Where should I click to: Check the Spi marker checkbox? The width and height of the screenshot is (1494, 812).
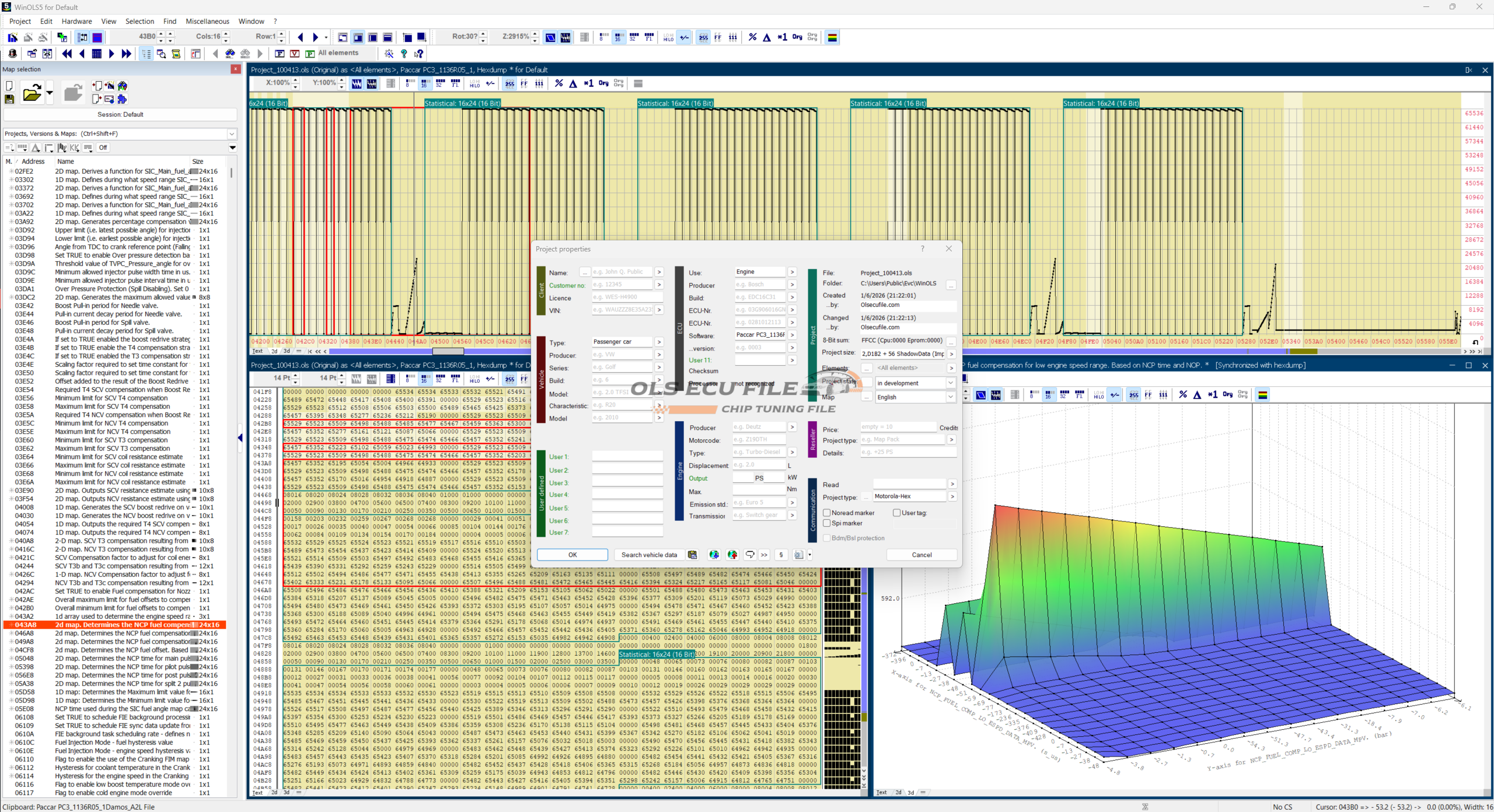[x=826, y=523]
